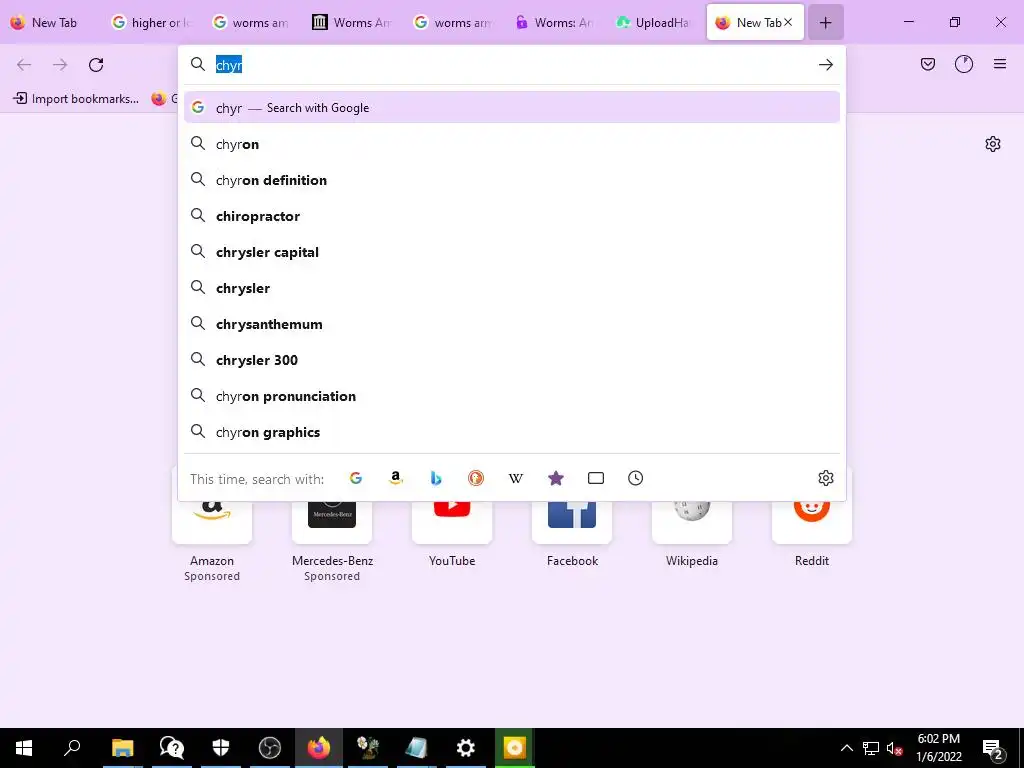This screenshot has width=1024, height=768.
Task: Select 'chrysler 300' suggestion
Action: point(512,360)
